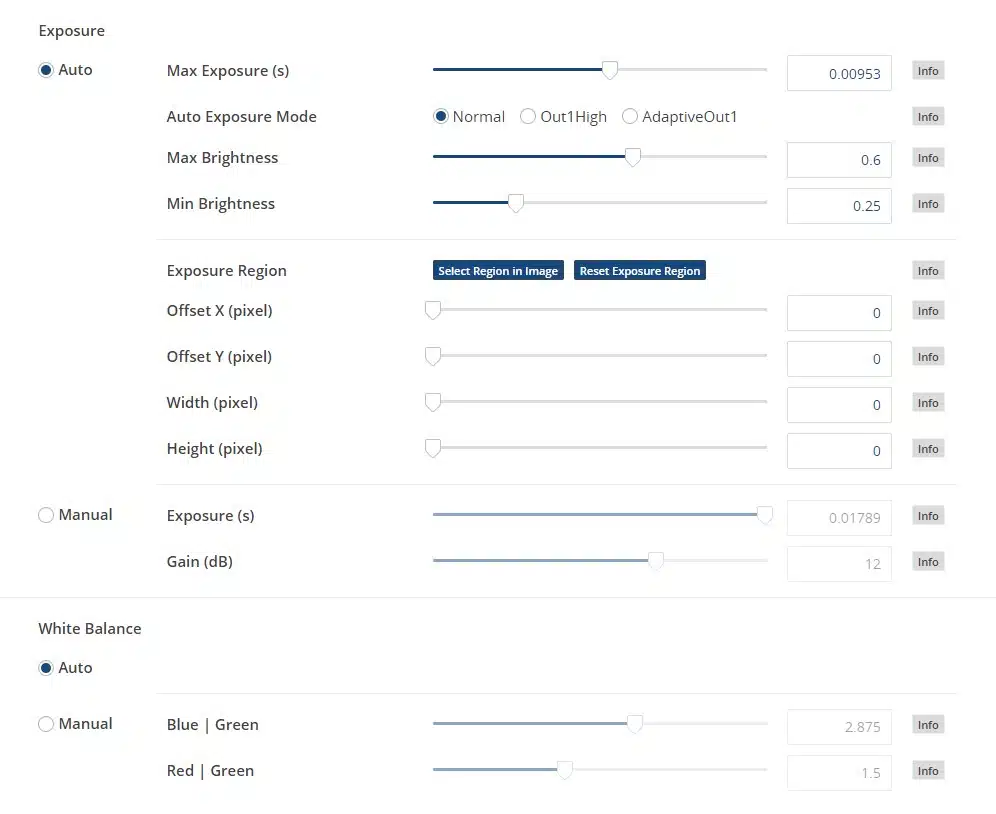Click Reset Exposure Region button
The width and height of the screenshot is (996, 814).
pyautogui.click(x=640, y=271)
